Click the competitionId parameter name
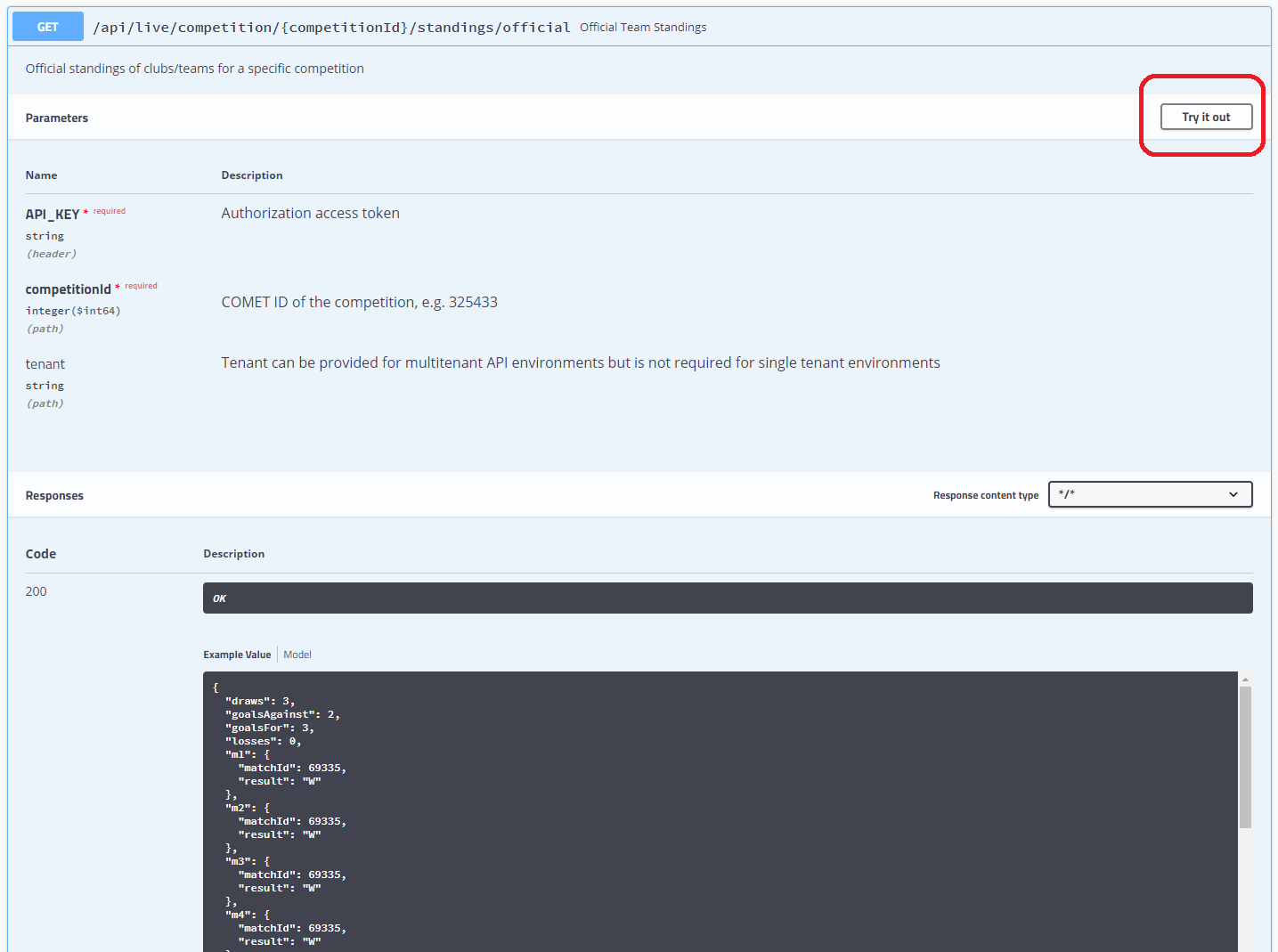This screenshot has height=952, width=1278. [69, 289]
